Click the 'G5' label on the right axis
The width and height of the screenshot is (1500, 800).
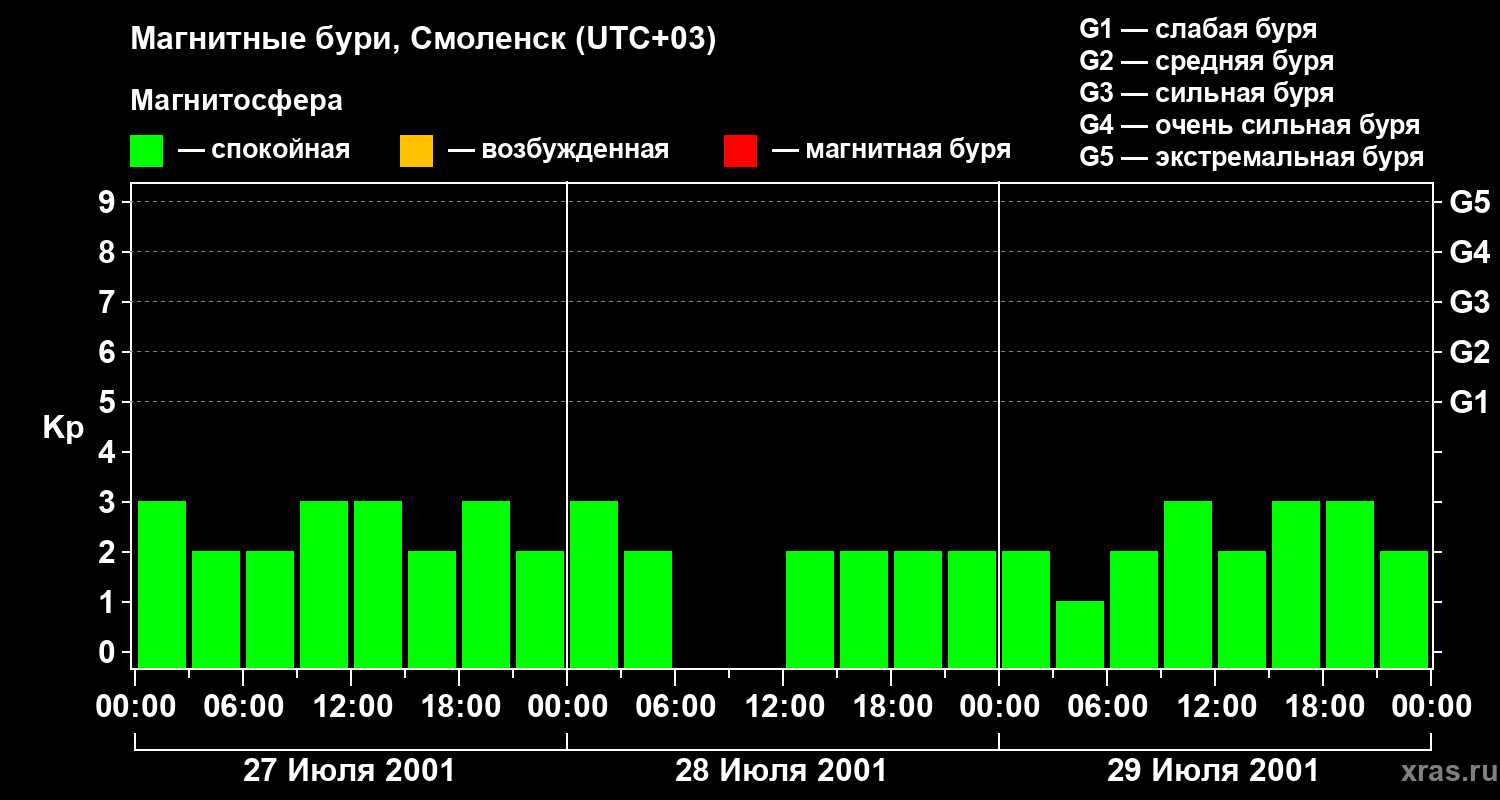pos(1469,202)
